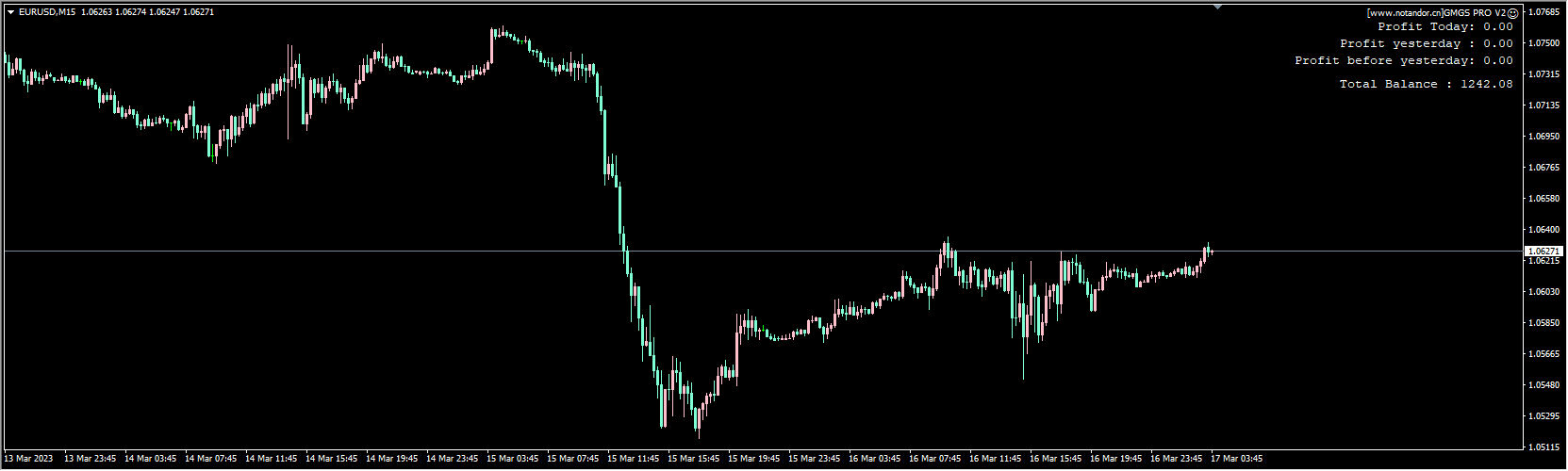Image resolution: width=1568 pixels, height=471 pixels.
Task: Click price level 1.07685 on the axis
Action: pyautogui.click(x=1543, y=12)
